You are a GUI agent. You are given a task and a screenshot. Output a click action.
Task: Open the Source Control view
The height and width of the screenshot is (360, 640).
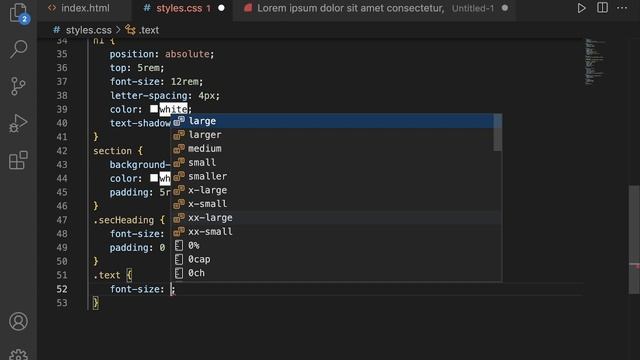(x=18, y=86)
